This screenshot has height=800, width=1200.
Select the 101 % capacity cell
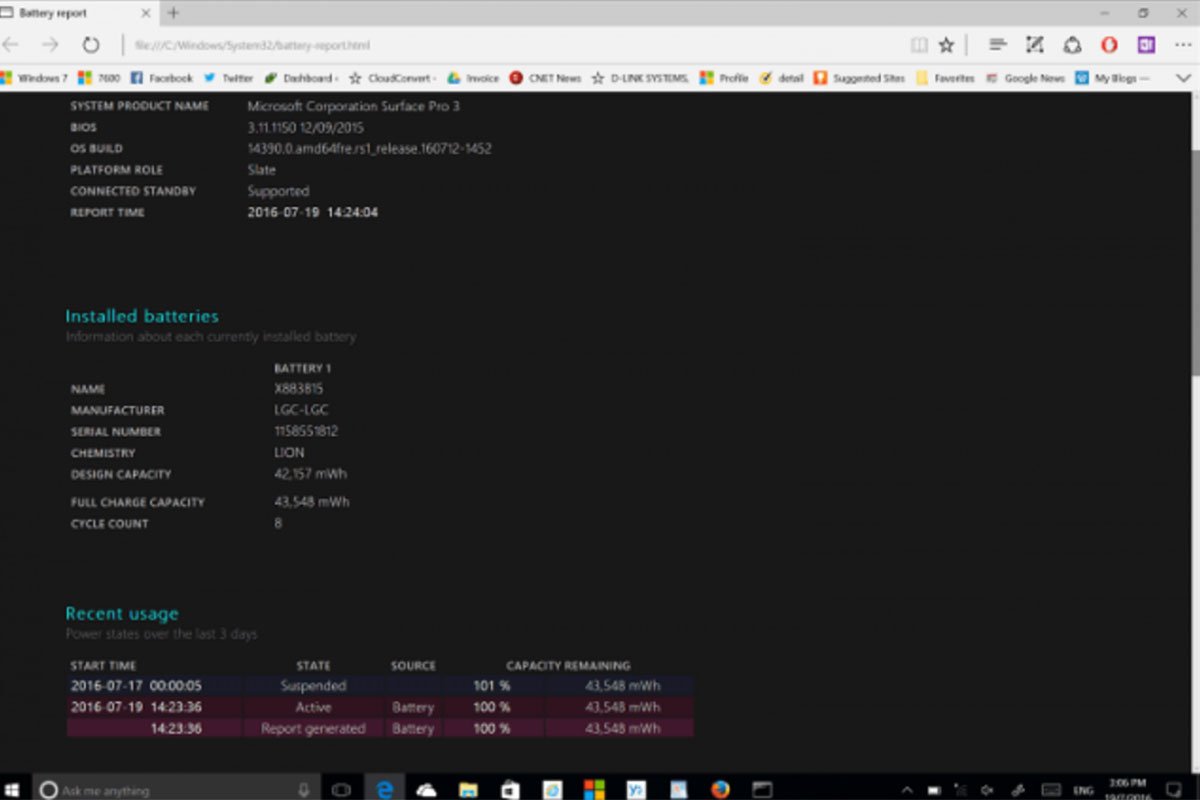coord(491,686)
